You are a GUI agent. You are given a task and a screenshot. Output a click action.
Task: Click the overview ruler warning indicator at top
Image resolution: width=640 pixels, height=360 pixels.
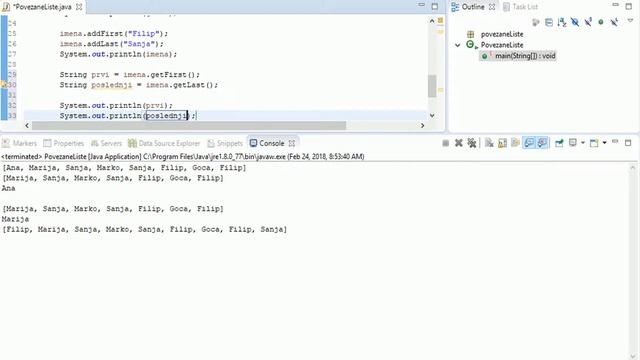tap(440, 20)
